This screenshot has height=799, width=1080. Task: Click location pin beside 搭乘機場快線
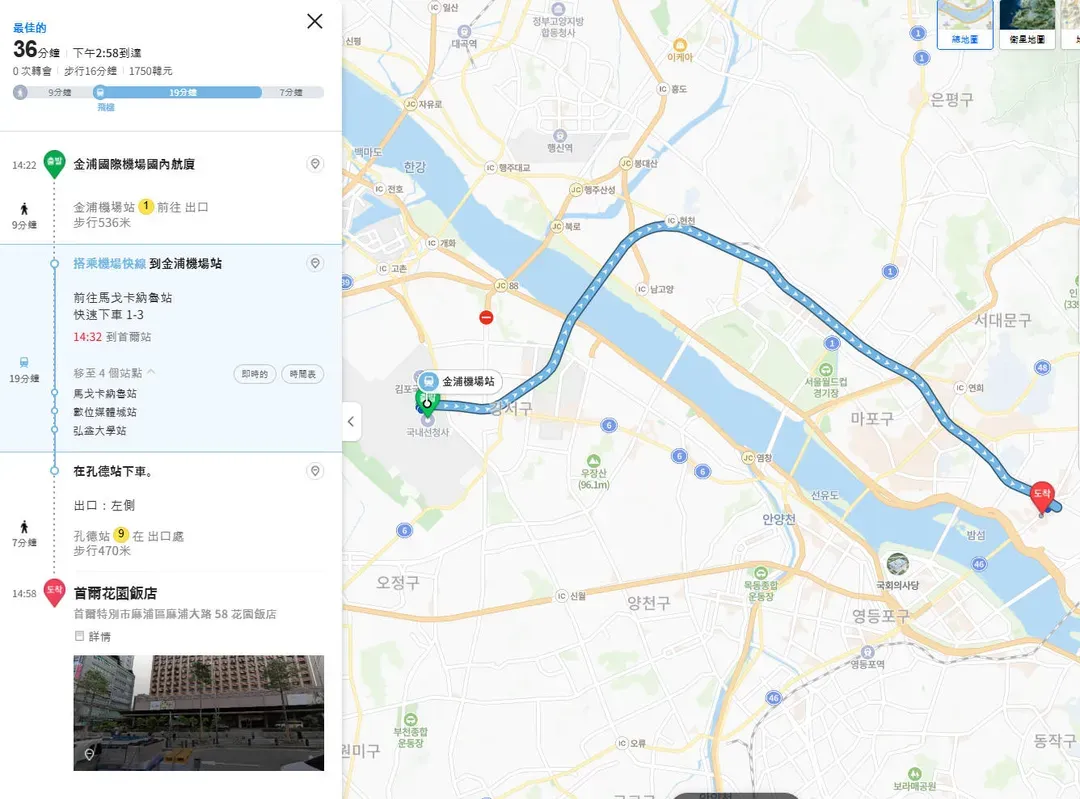coord(315,263)
